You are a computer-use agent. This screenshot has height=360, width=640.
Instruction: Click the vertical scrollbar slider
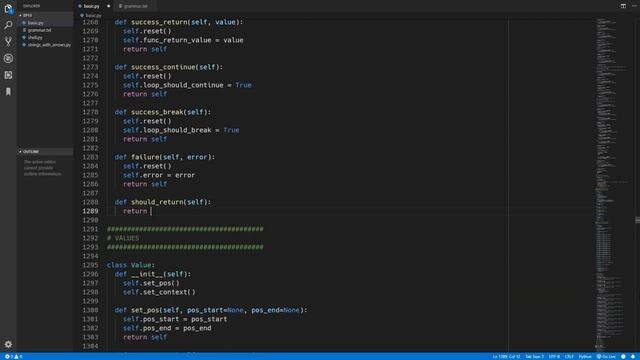(x=637, y=220)
